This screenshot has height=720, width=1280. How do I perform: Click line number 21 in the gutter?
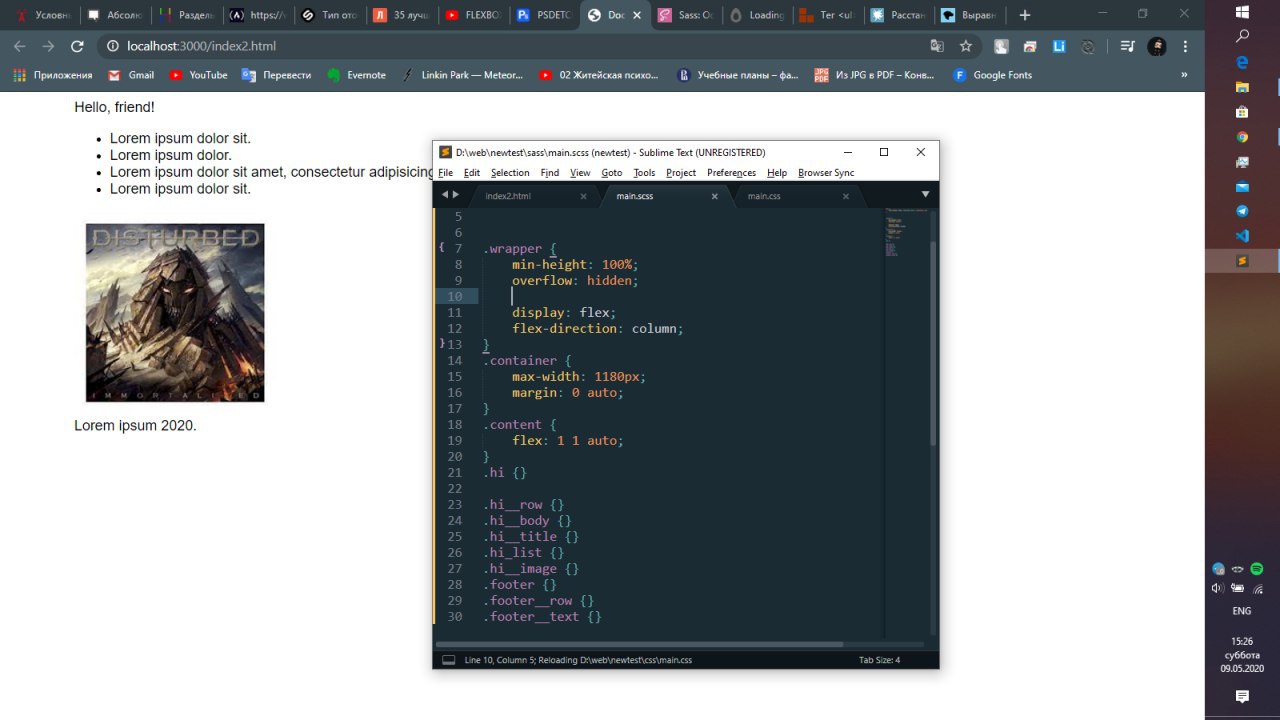coord(455,472)
